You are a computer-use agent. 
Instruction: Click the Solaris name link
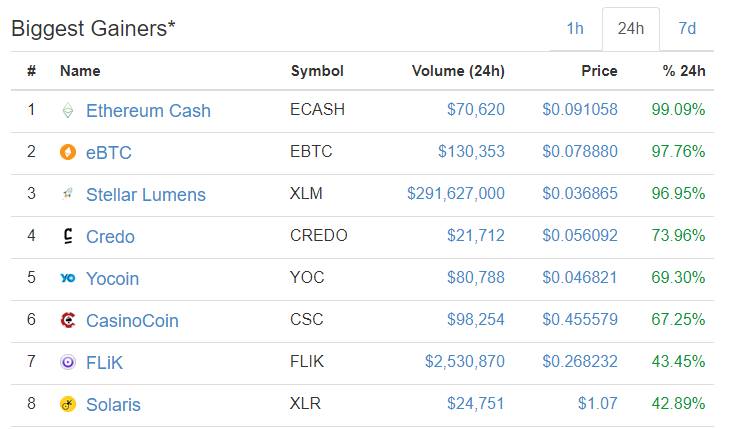click(113, 405)
